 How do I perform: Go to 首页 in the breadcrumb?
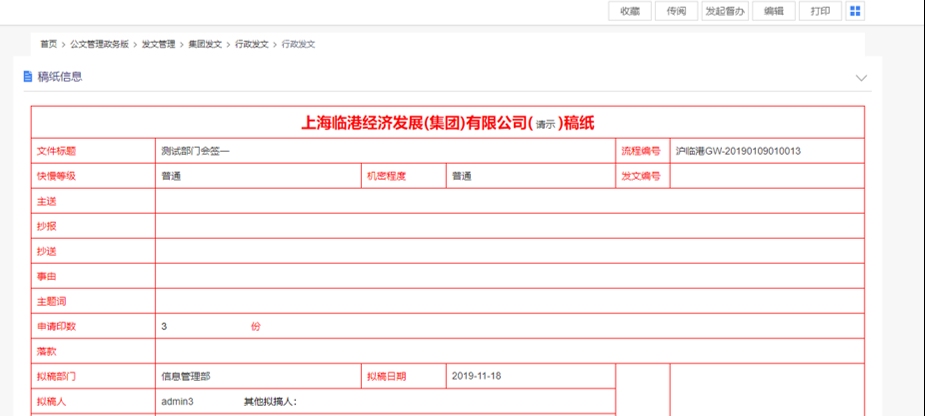tap(48, 44)
